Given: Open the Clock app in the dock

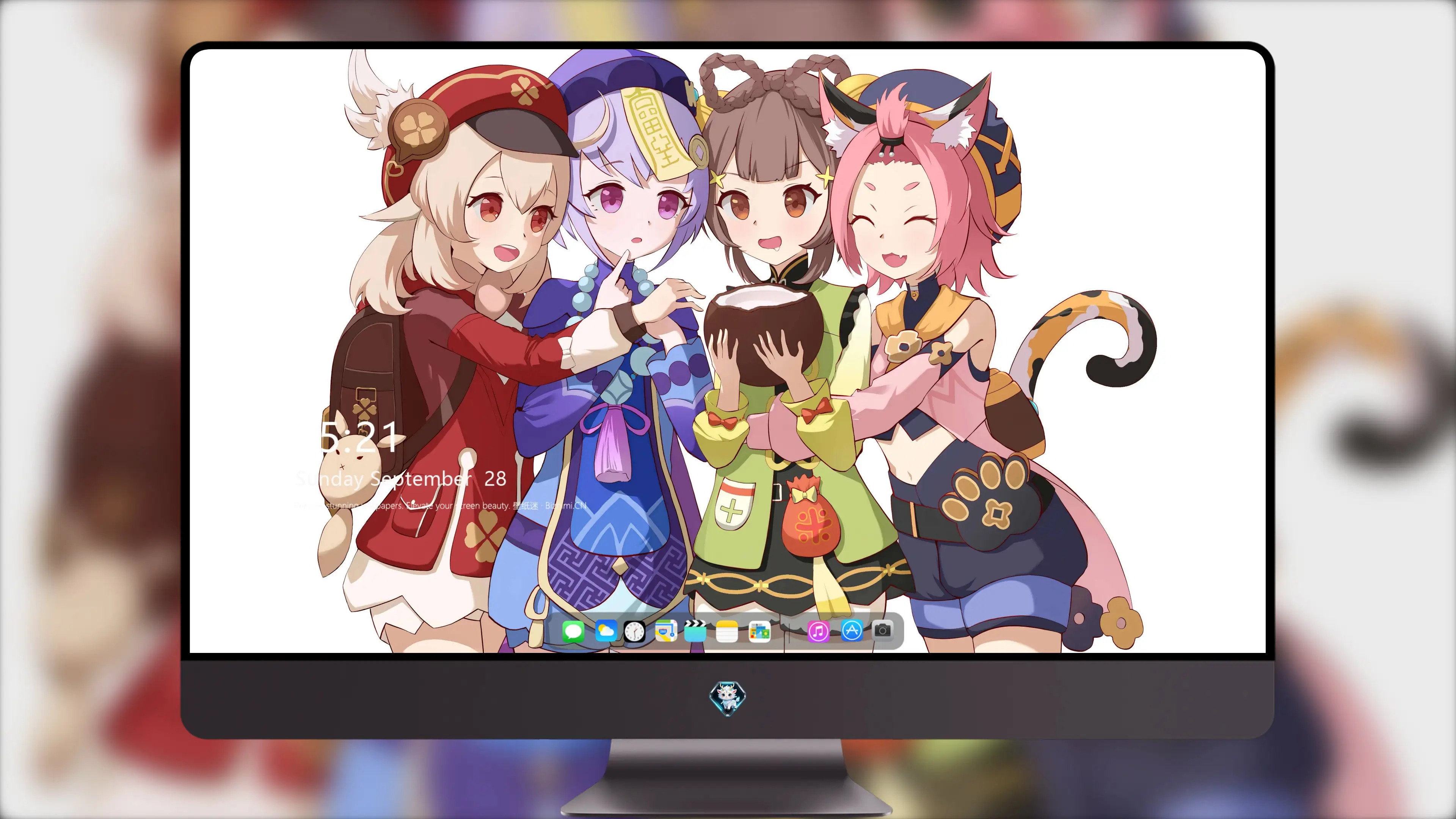Looking at the screenshot, I should point(635,631).
